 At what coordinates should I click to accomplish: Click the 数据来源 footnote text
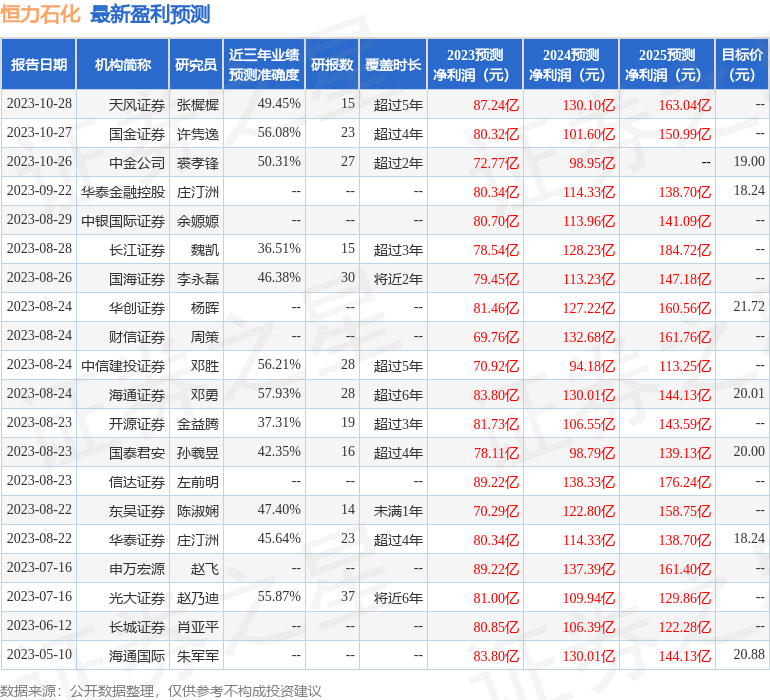click(161, 691)
